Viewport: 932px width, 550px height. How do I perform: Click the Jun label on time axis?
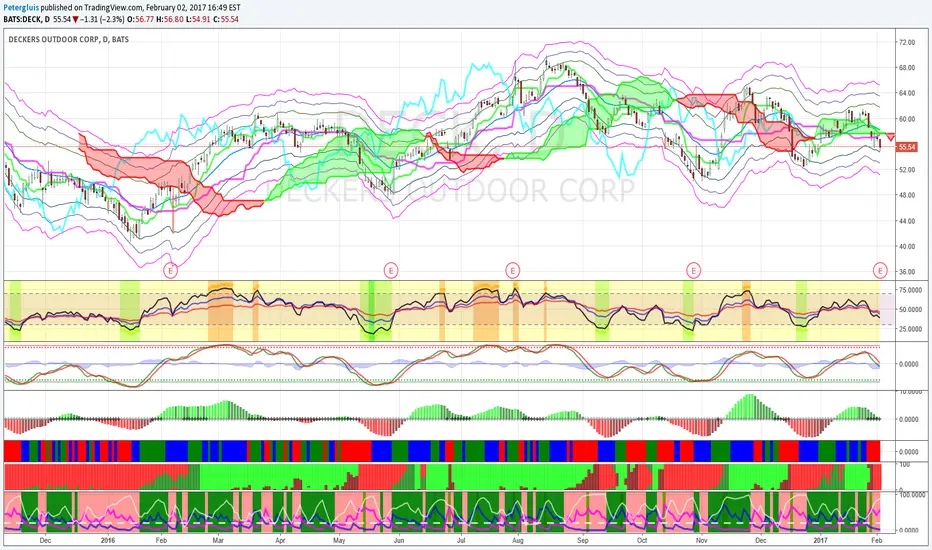coord(399,540)
